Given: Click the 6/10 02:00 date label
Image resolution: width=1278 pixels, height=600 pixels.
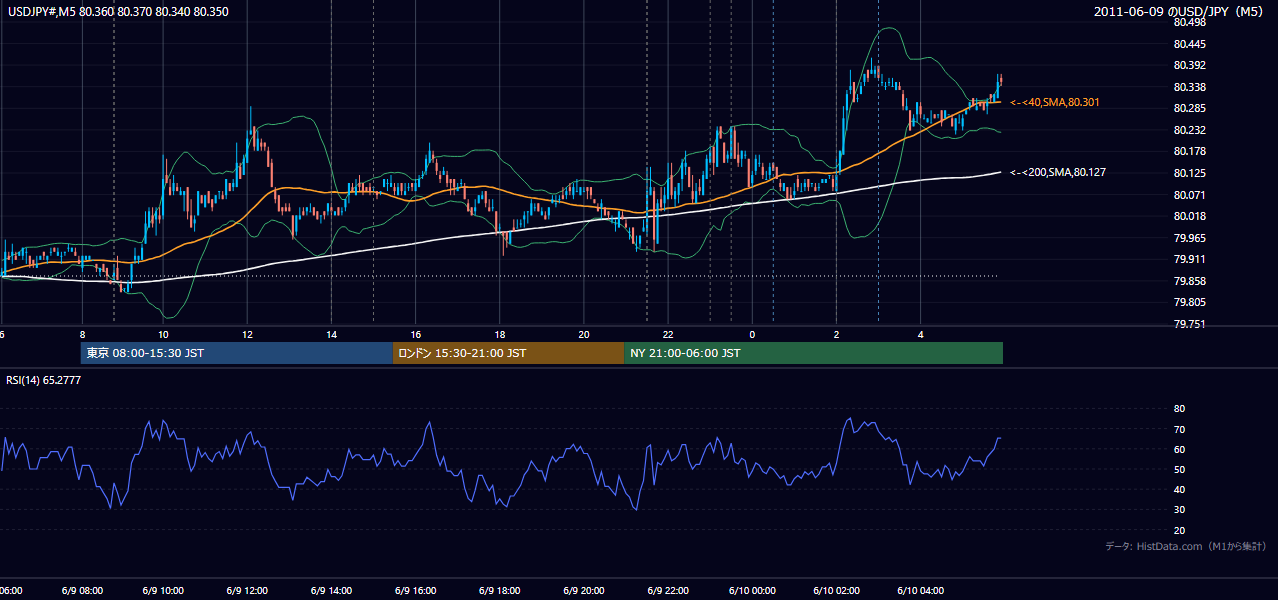Looking at the screenshot, I should 837,591.
